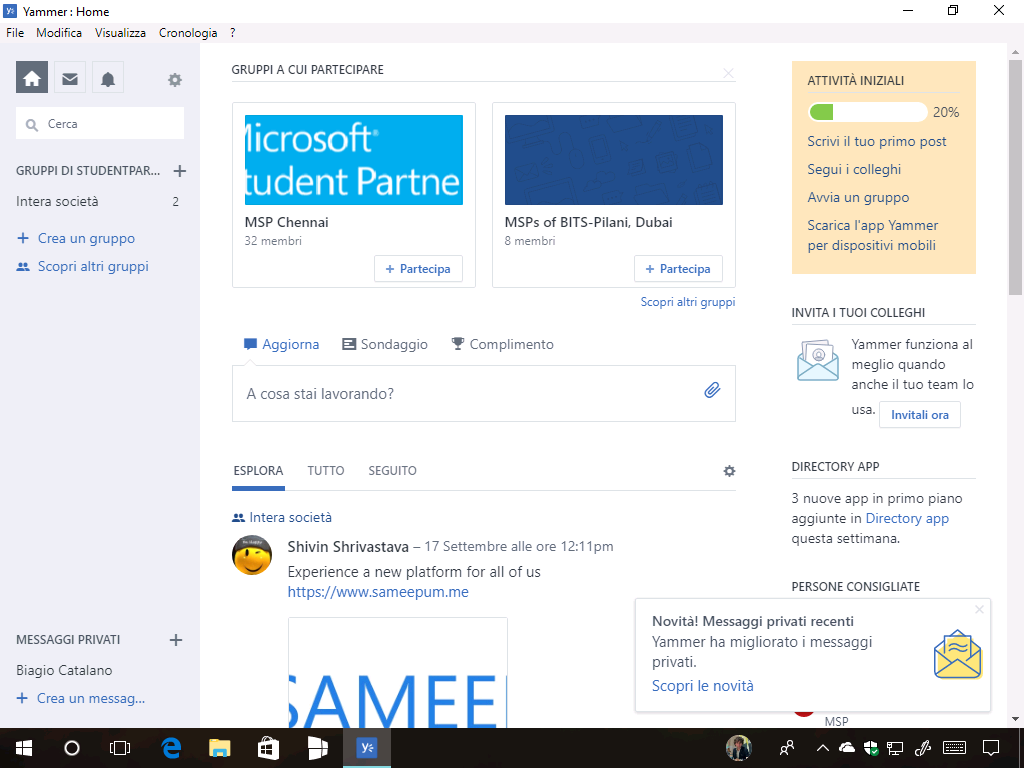Open the Intera società group icon in feed
1024x768 pixels.
pyautogui.click(x=238, y=518)
